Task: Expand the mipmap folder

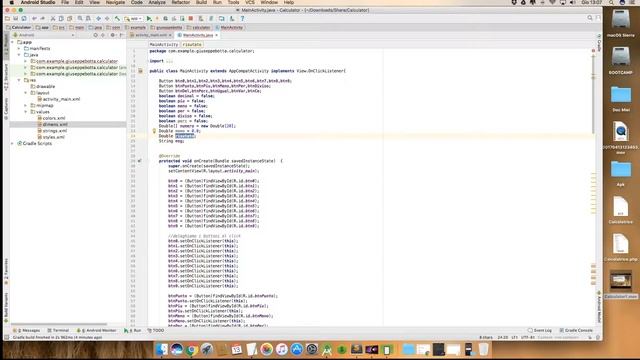Action: (x=25, y=105)
